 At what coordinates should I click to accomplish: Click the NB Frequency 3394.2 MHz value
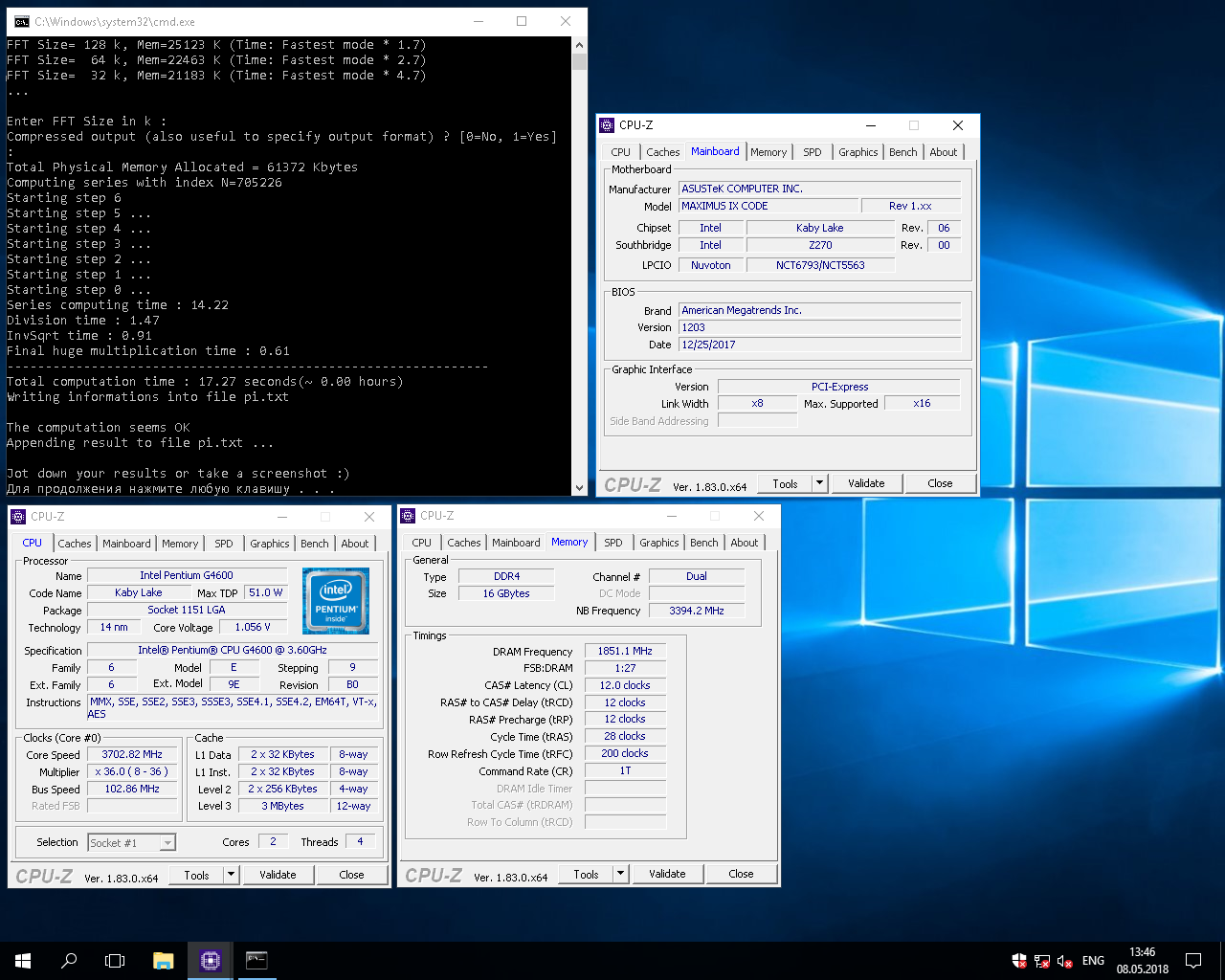click(697, 611)
